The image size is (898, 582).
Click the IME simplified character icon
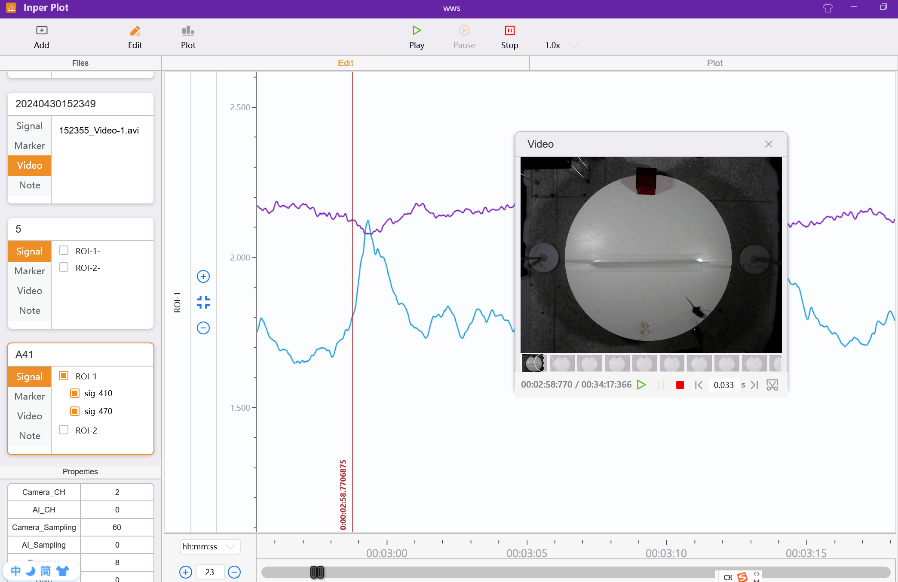(45, 571)
